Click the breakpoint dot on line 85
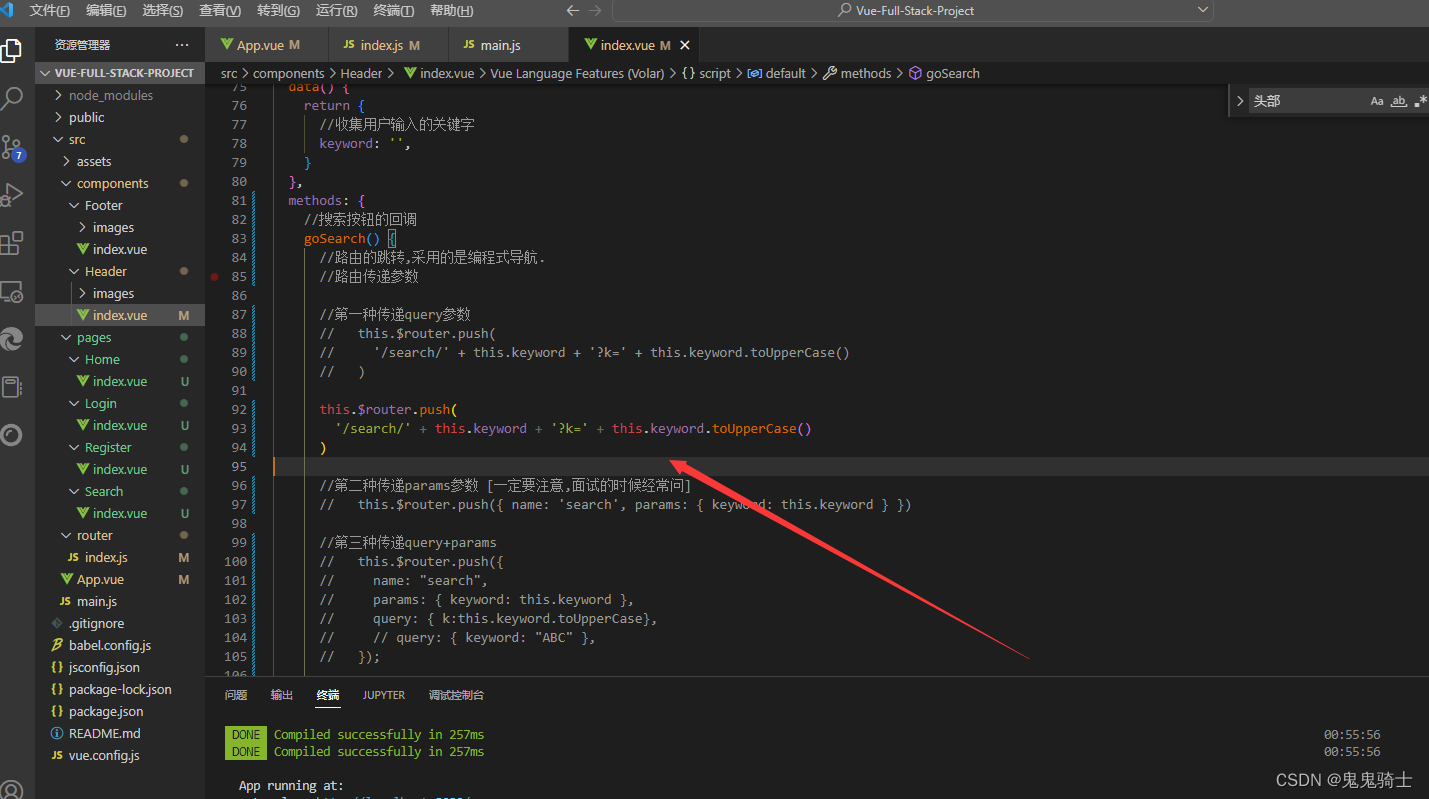The height and width of the screenshot is (799, 1429). tap(214, 276)
